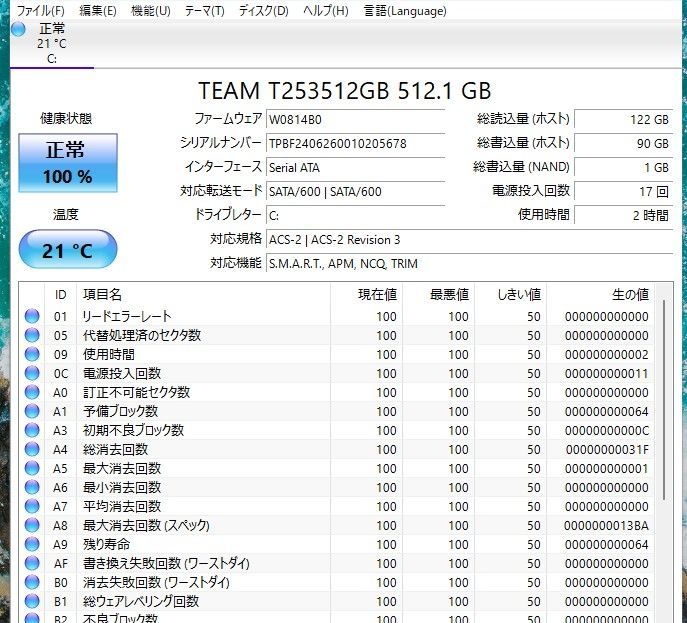687x623 pixels.
Task: Open the ヘルプ(H) menu
Action: coord(326,11)
